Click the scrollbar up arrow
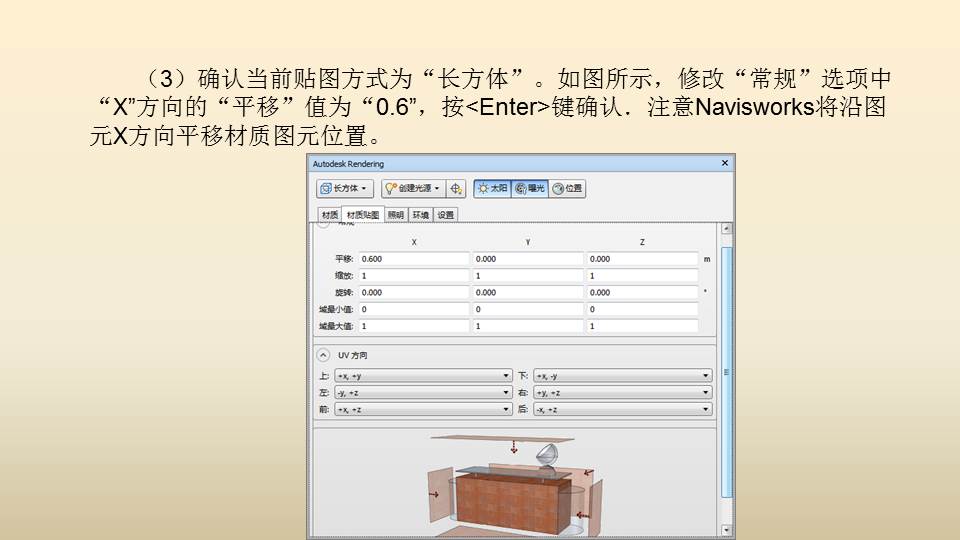Screen dimensions: 960x540 click(x=726, y=228)
